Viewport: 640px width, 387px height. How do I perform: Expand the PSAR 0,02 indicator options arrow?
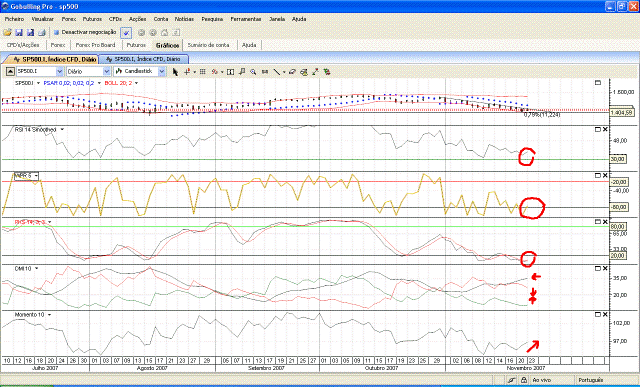tap(99, 83)
